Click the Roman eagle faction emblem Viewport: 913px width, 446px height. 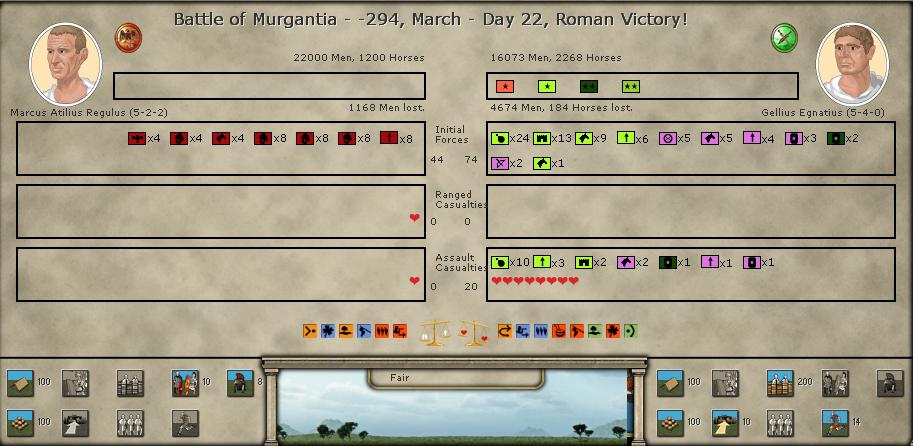(128, 38)
